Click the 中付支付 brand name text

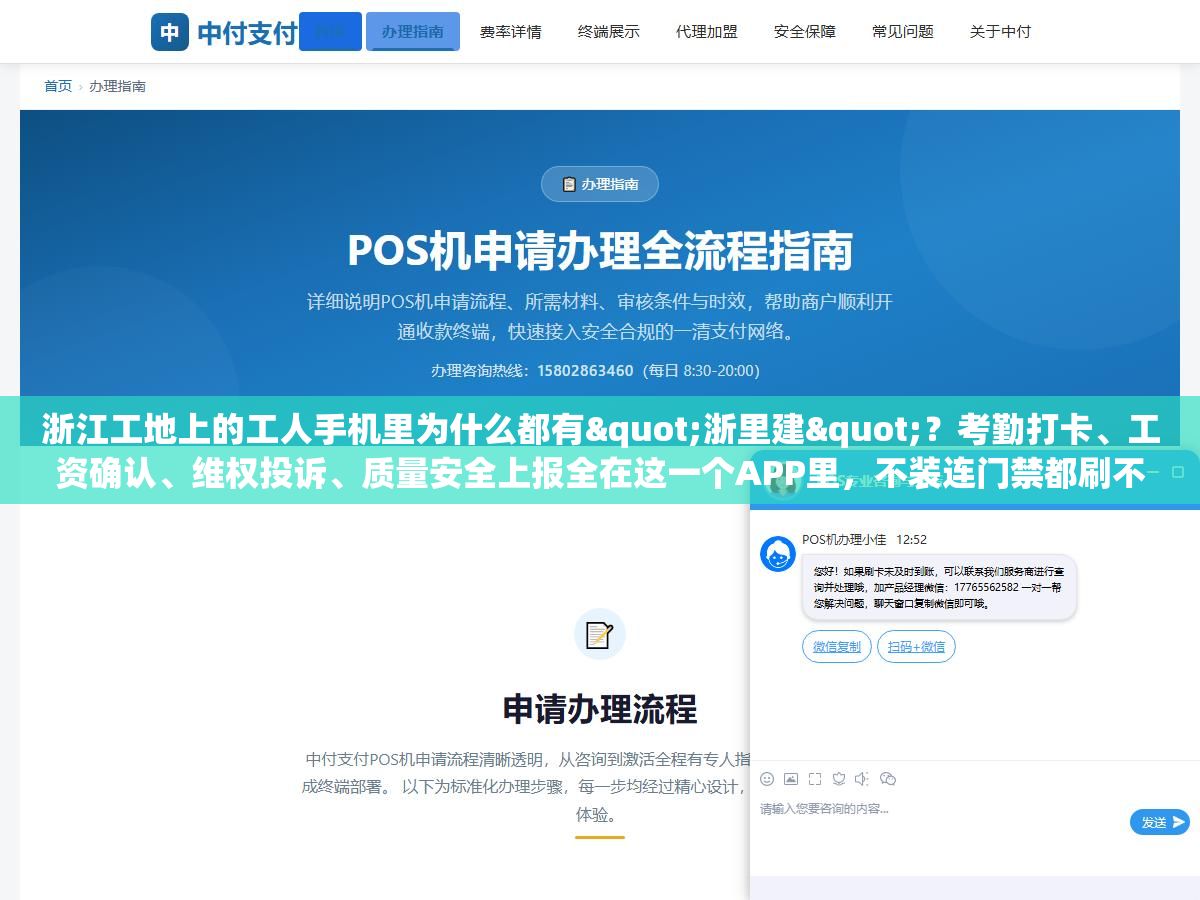coord(247,32)
